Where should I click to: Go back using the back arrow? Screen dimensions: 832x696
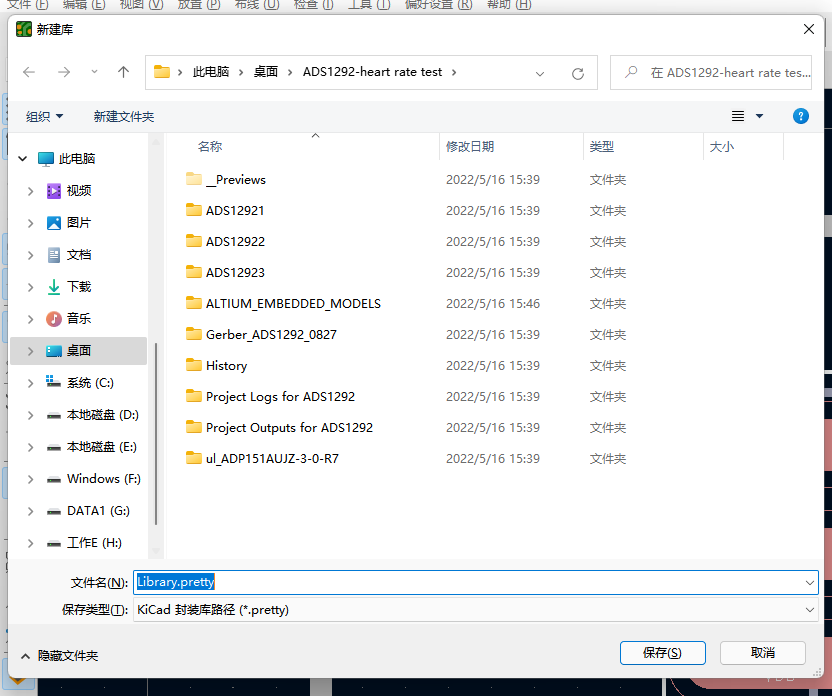click(29, 72)
